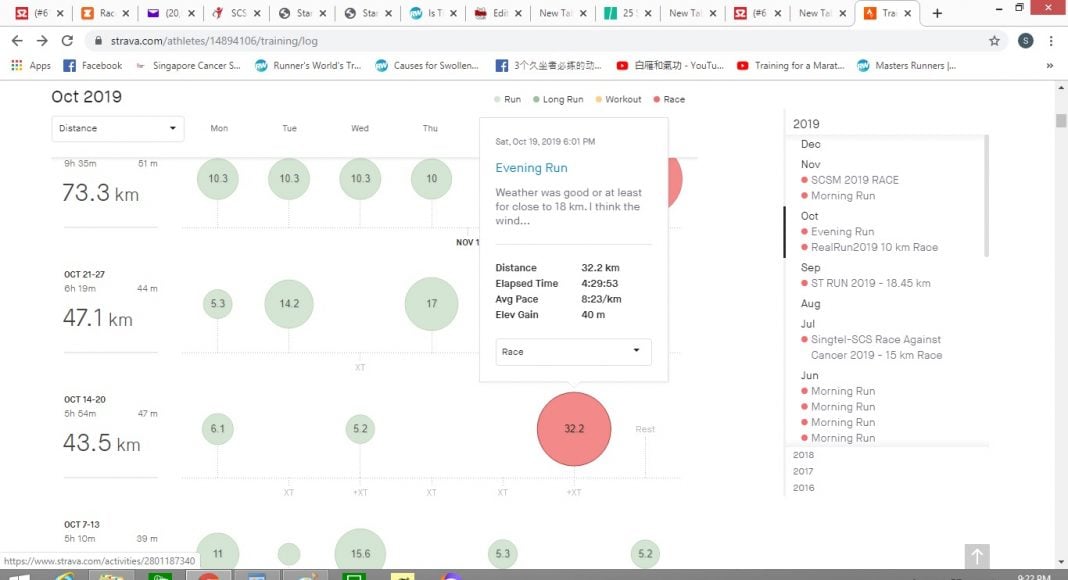Bookmark this page with the star icon
Viewport: 1068px width, 580px height.
[994, 41]
